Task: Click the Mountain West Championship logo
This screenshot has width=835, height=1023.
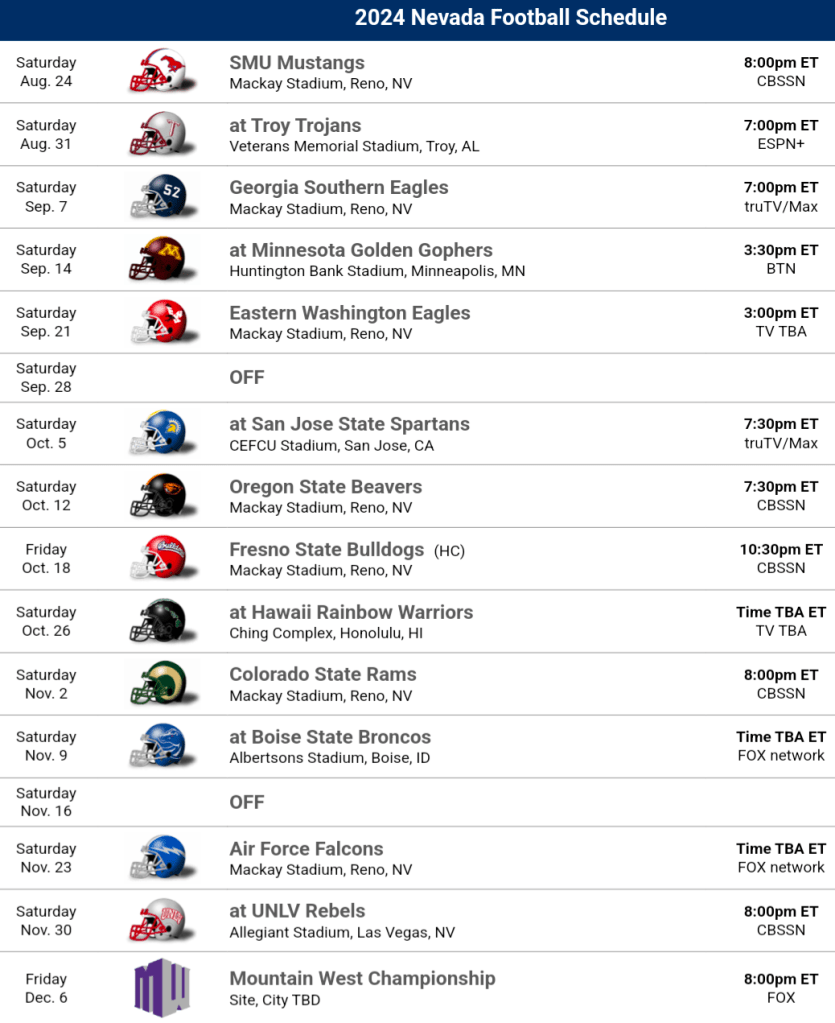Action: click(161, 988)
